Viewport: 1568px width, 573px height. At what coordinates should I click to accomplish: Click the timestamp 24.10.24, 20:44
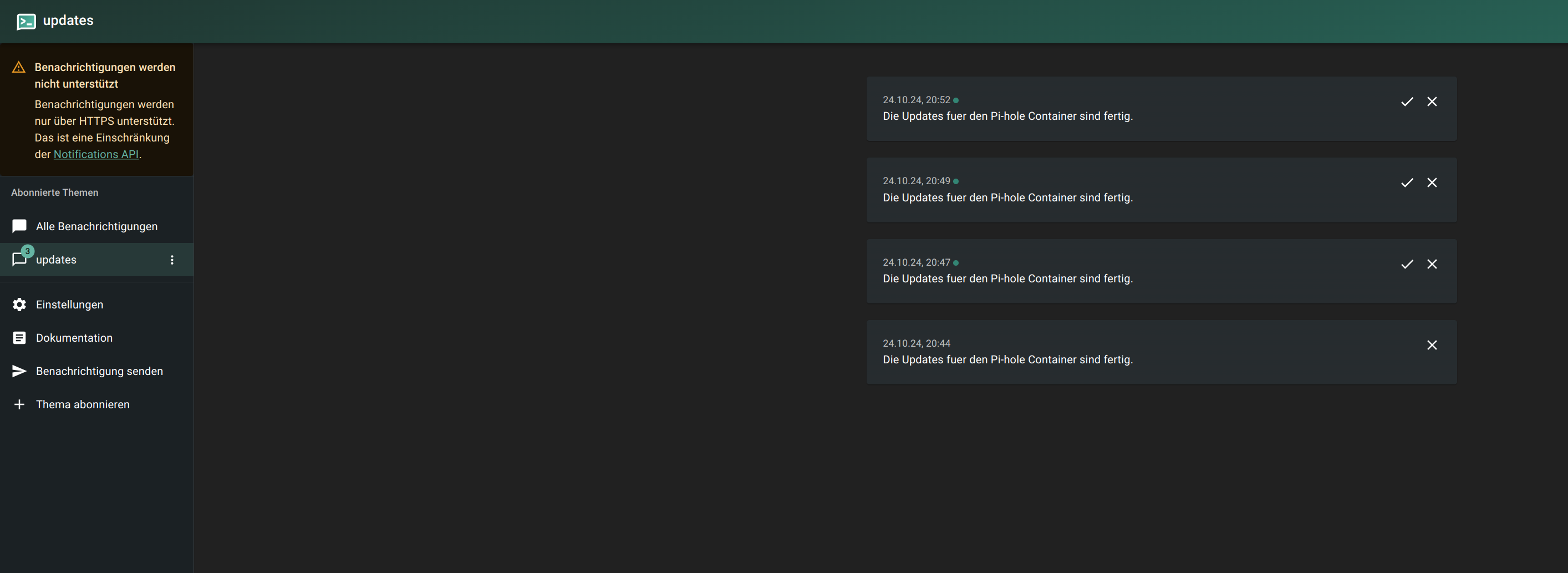click(916, 343)
